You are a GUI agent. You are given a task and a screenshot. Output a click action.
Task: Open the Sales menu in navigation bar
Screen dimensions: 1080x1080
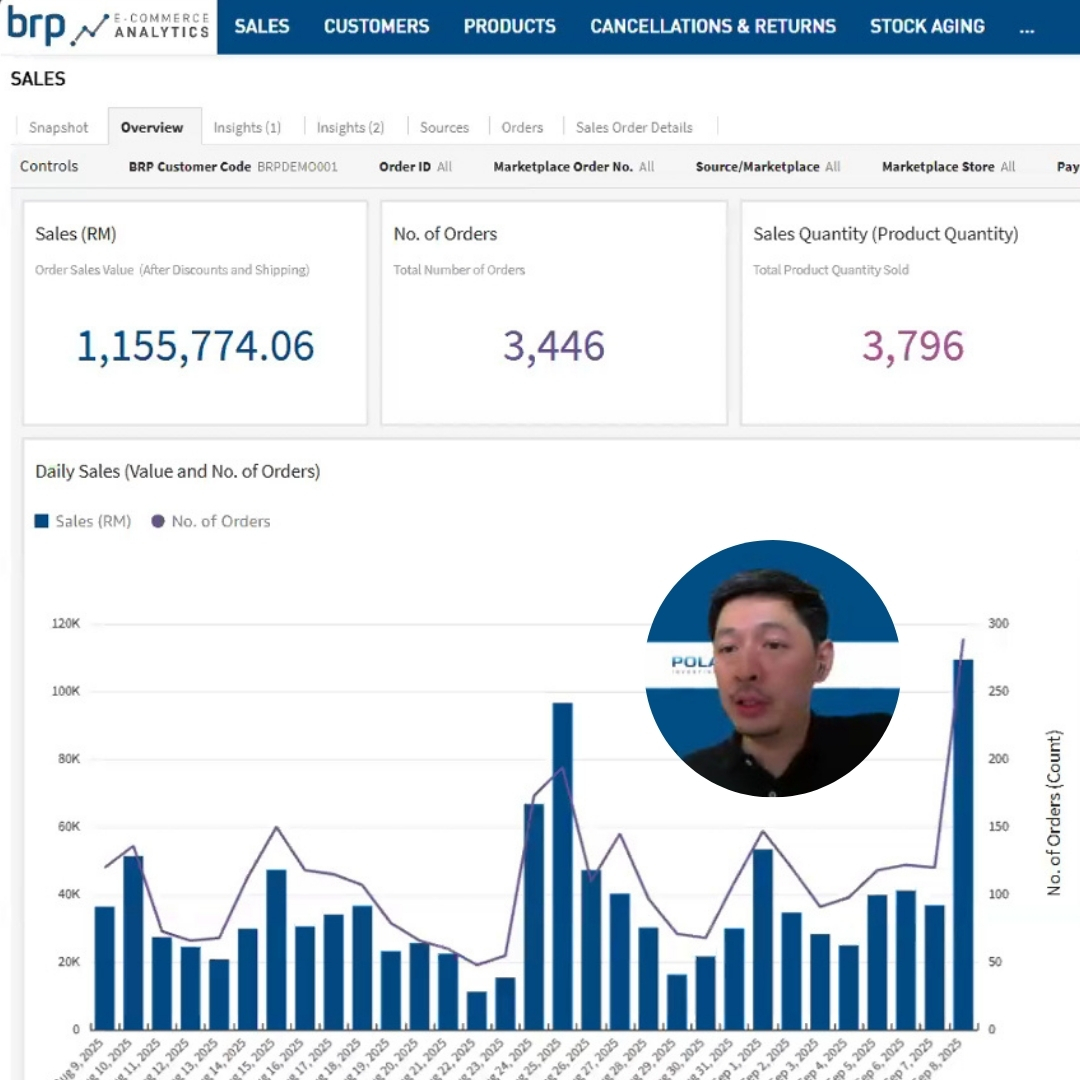point(262,27)
